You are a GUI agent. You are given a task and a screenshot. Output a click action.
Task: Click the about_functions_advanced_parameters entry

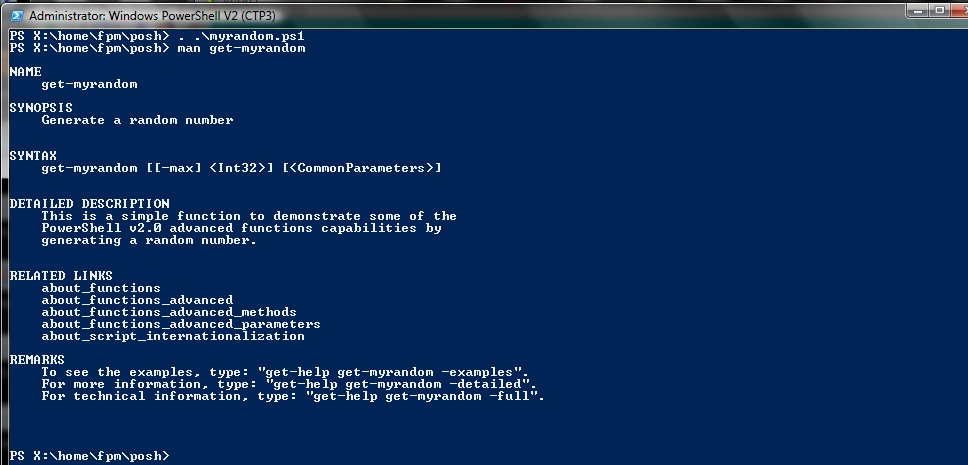point(181,324)
